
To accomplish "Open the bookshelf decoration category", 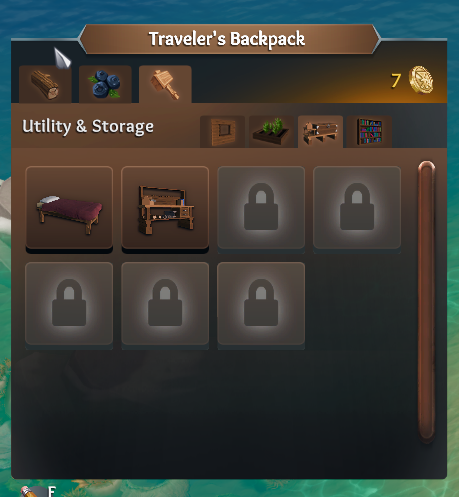I will pyautogui.click(x=369, y=132).
